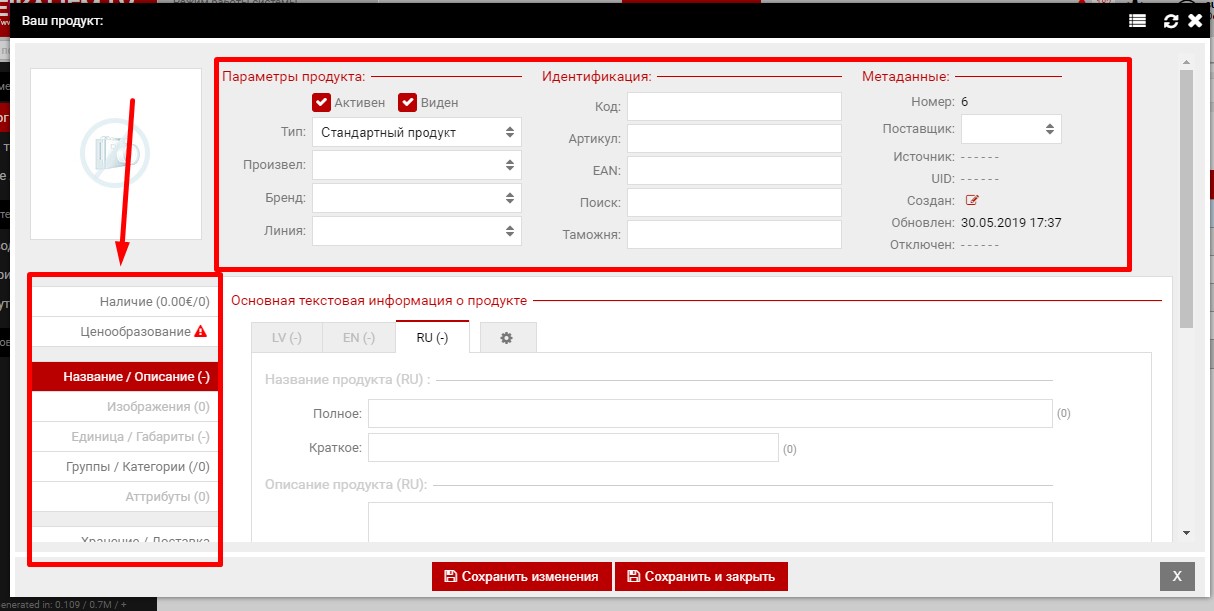Toggle the Виден checkbox
1214x611 pixels.
(x=407, y=102)
